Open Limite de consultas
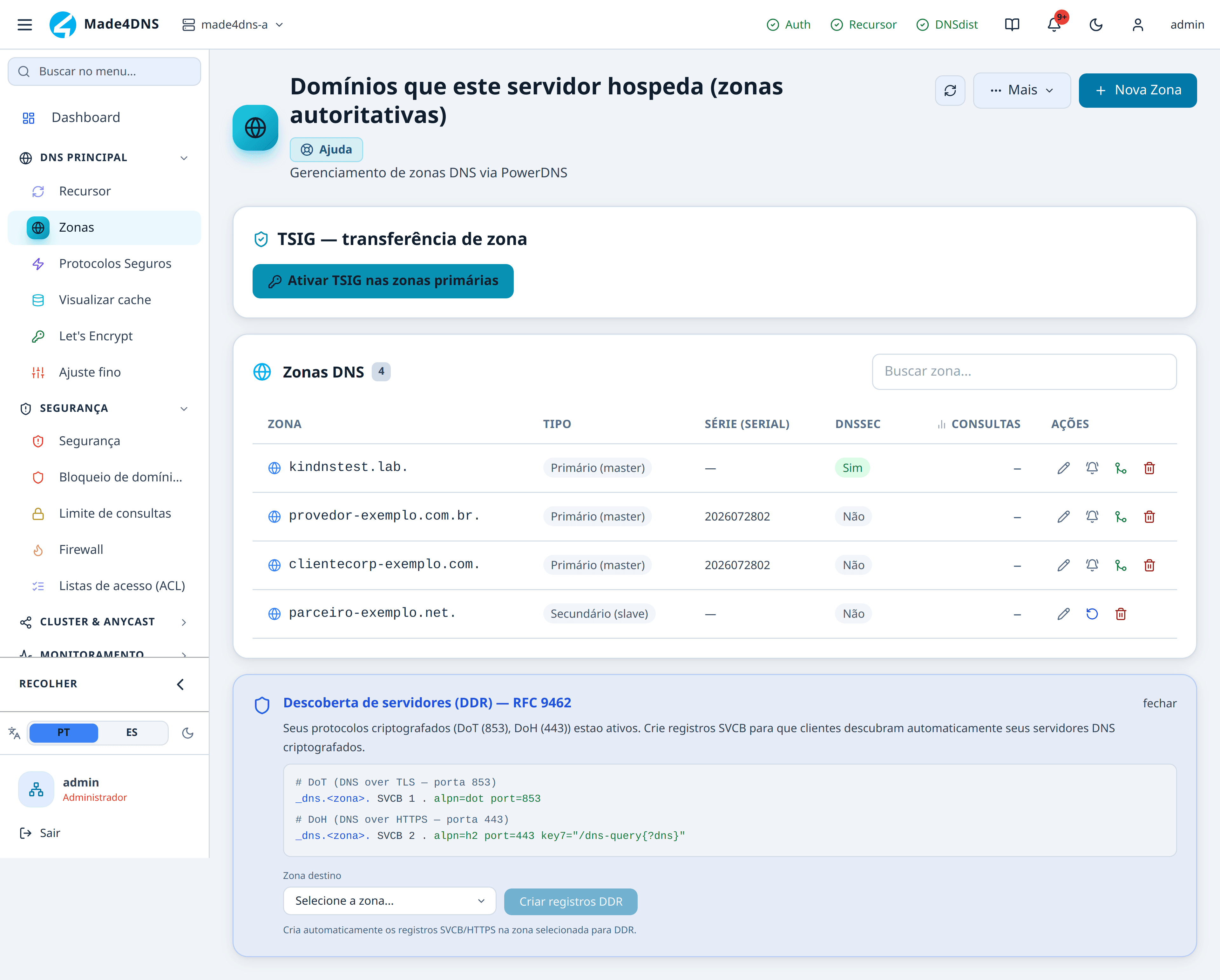Viewport: 1220px width, 980px height. click(x=104, y=513)
